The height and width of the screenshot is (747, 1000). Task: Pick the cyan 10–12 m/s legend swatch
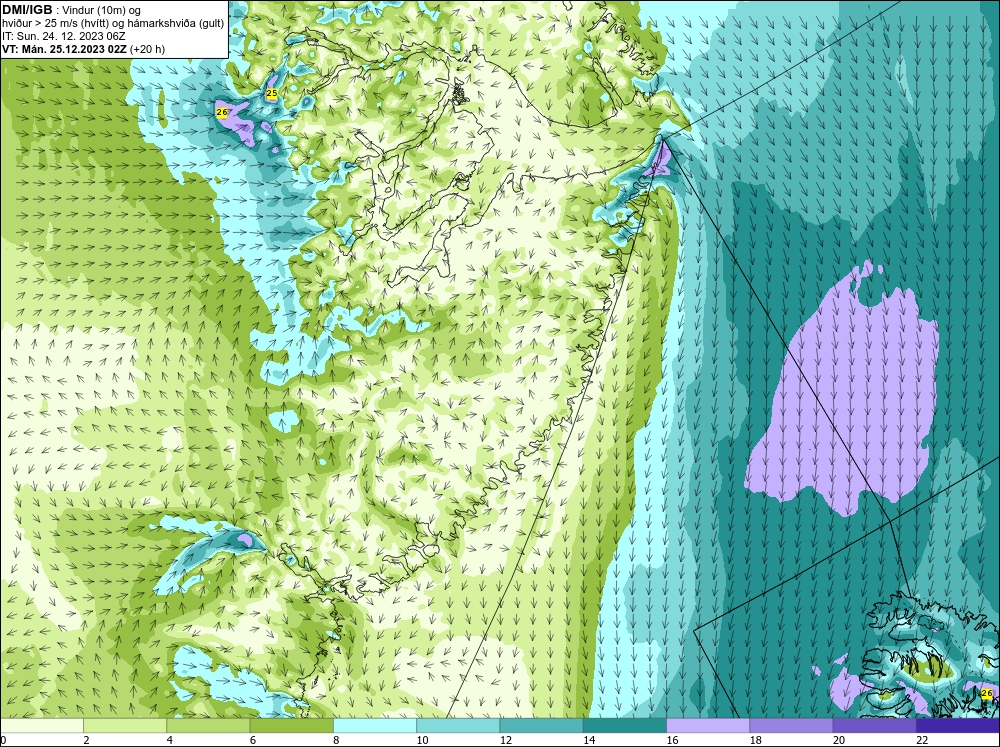click(x=458, y=725)
